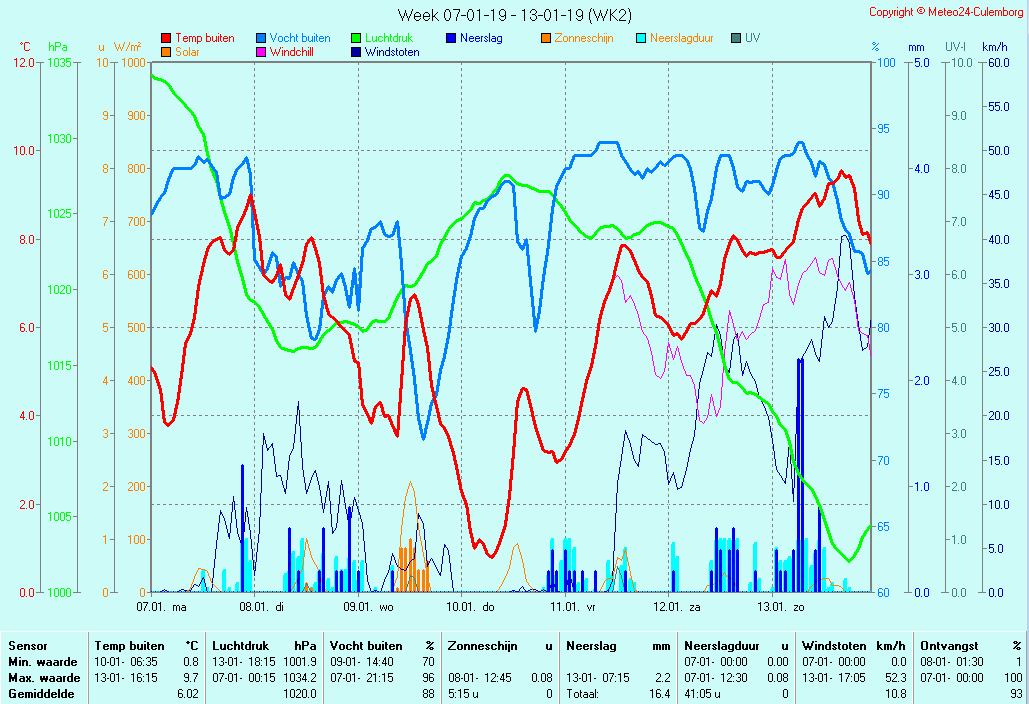
Task: Click the green Luchtdruk legend swatch
Action: [356, 39]
